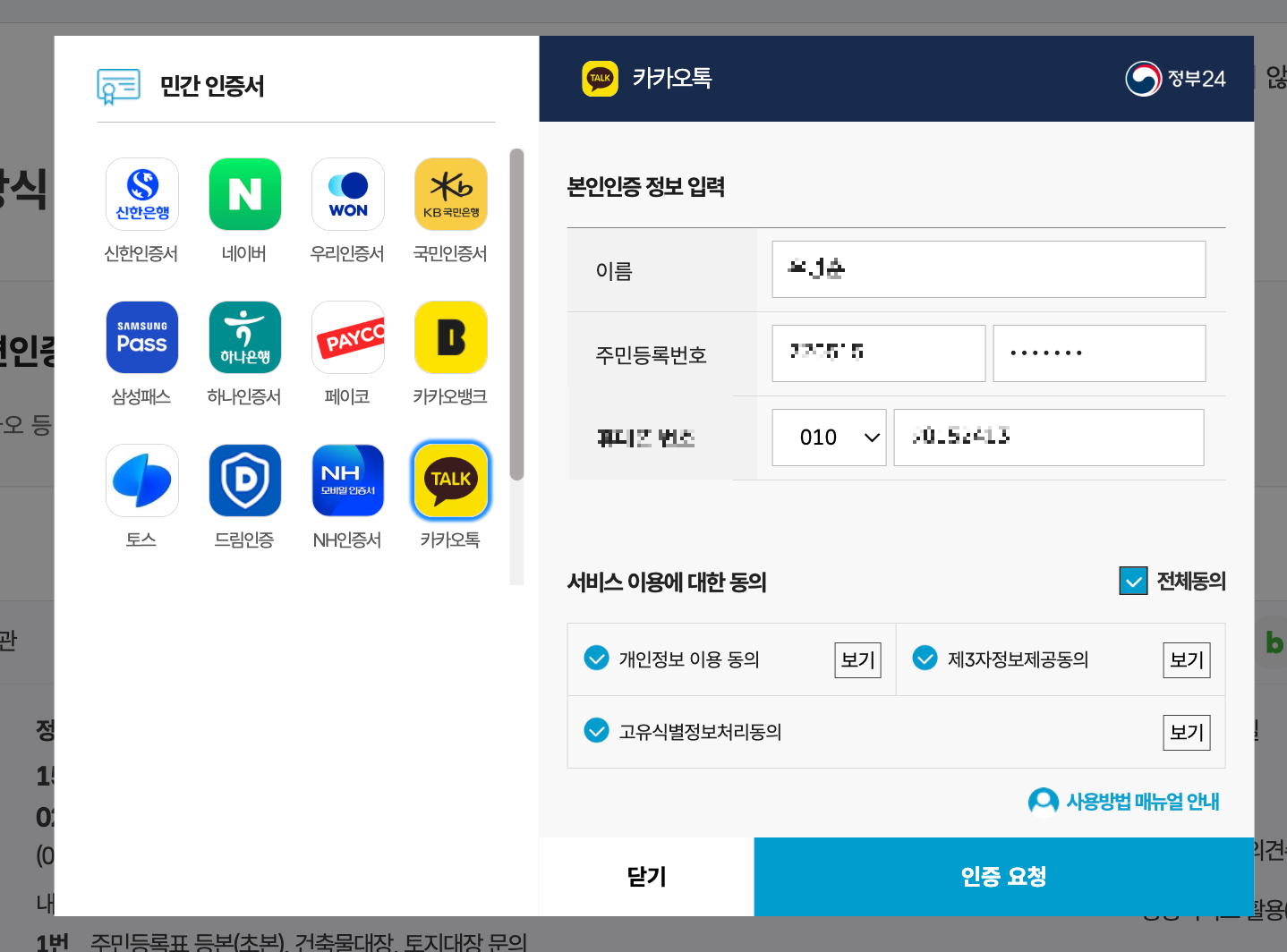1287x952 pixels.
Task: Click the 이름 input field
Action: point(989,269)
